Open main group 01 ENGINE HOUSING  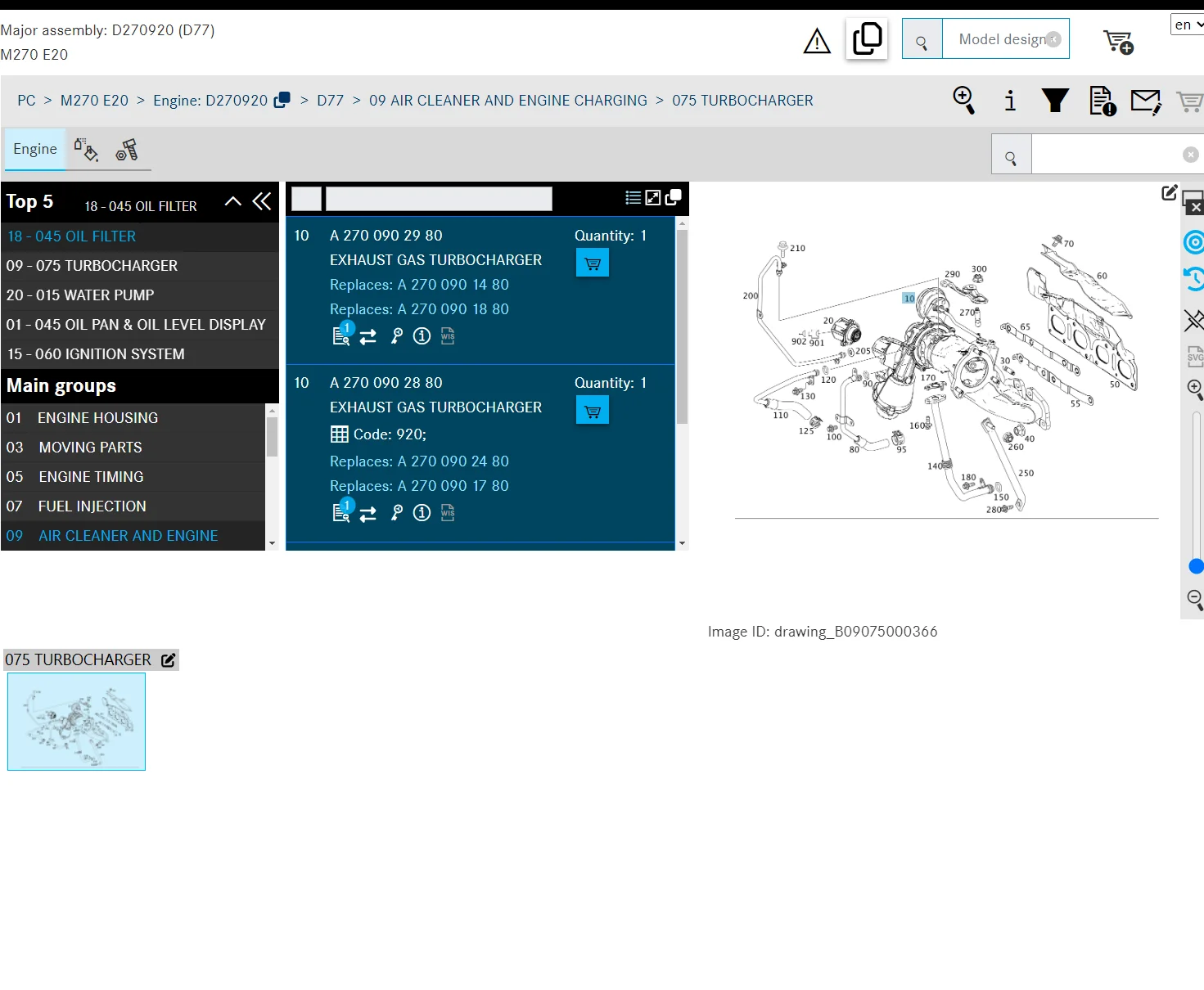coord(133,418)
